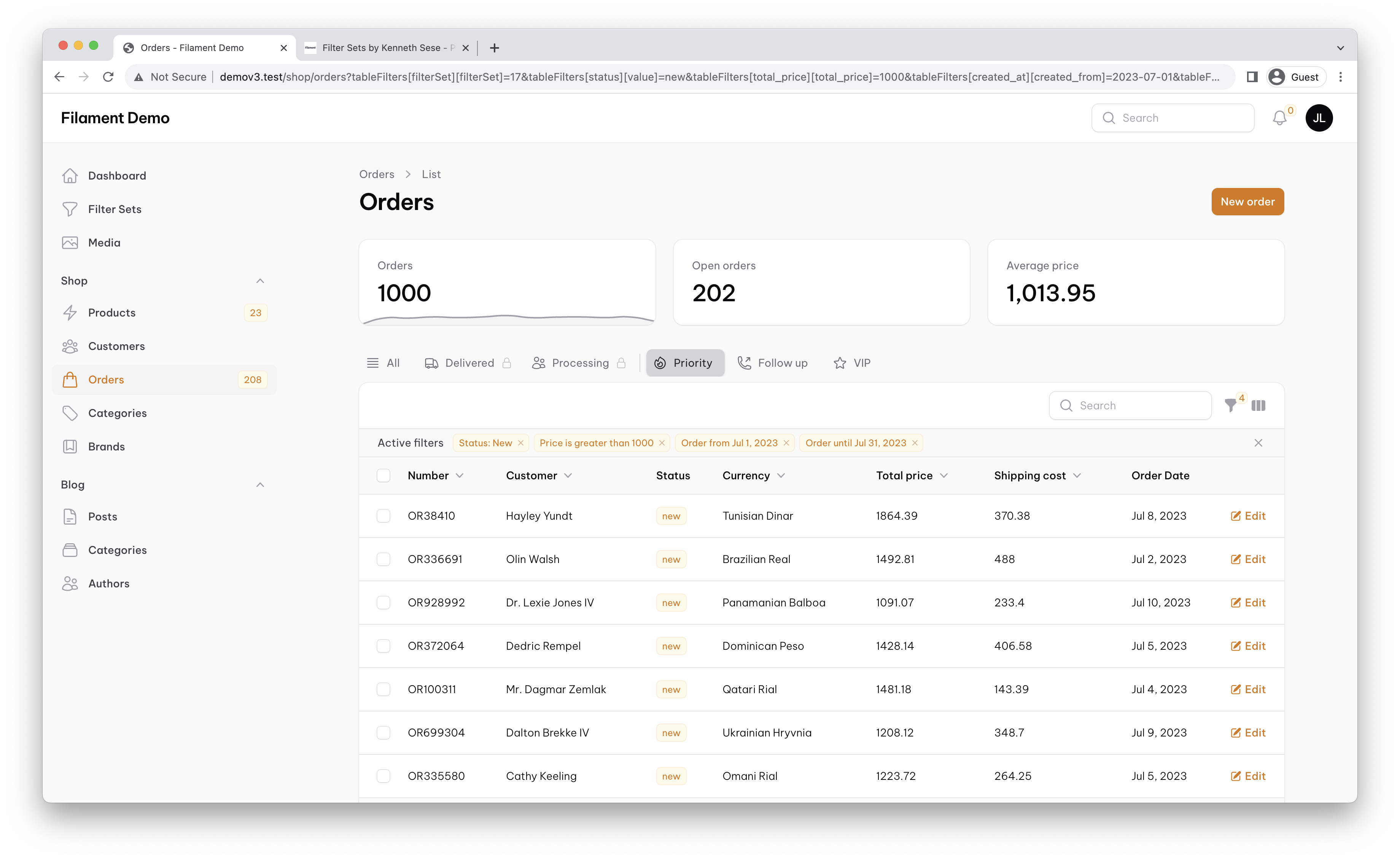This screenshot has height=859, width=1400.
Task: Collapse the Blog section
Action: pos(260,485)
